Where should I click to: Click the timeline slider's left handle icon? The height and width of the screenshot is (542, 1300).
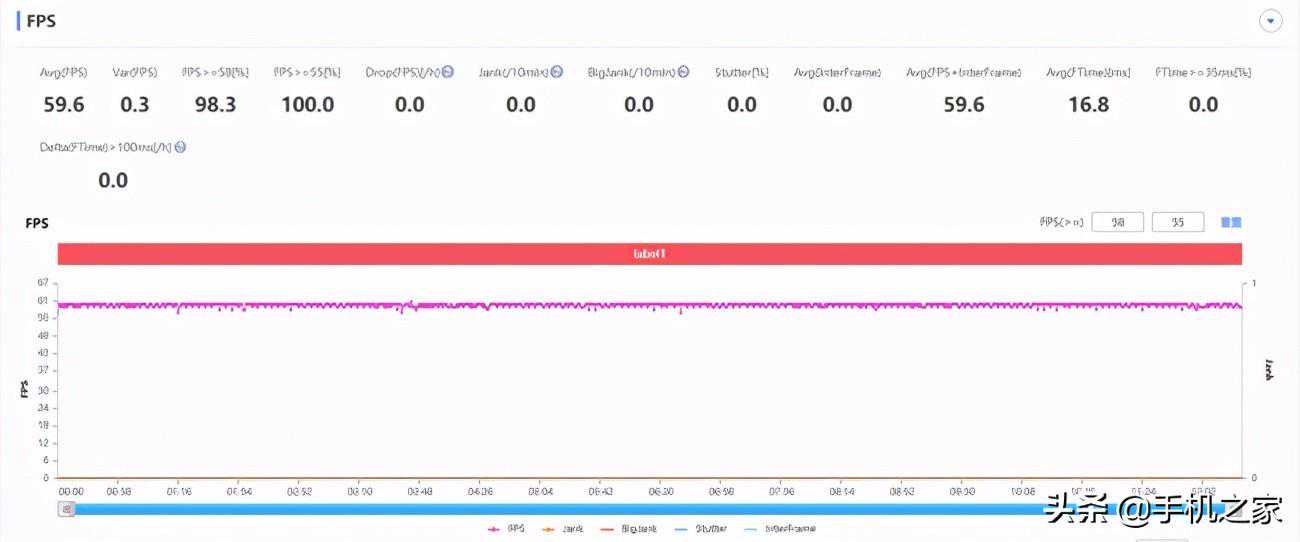tap(67, 509)
